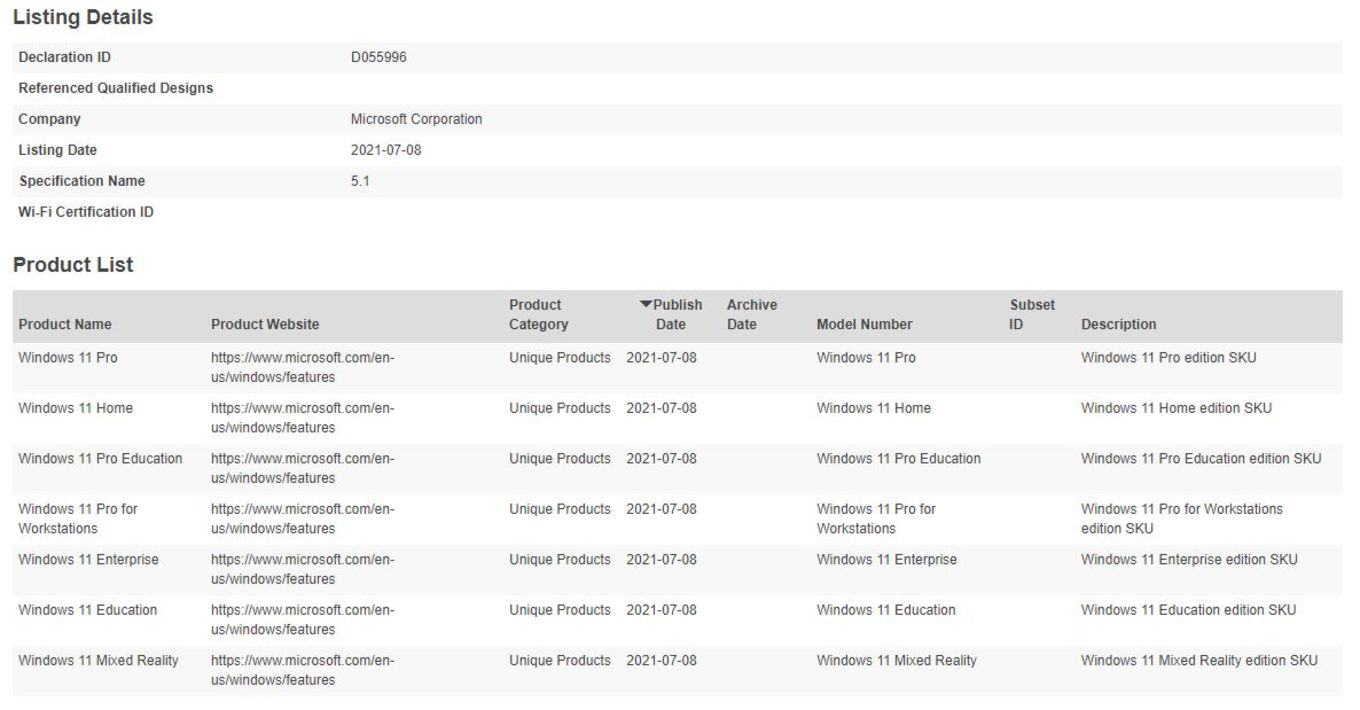Select model number Windows 11 Pro for Workstations
Viewport: 1360px width, 710px height.
click(876, 518)
